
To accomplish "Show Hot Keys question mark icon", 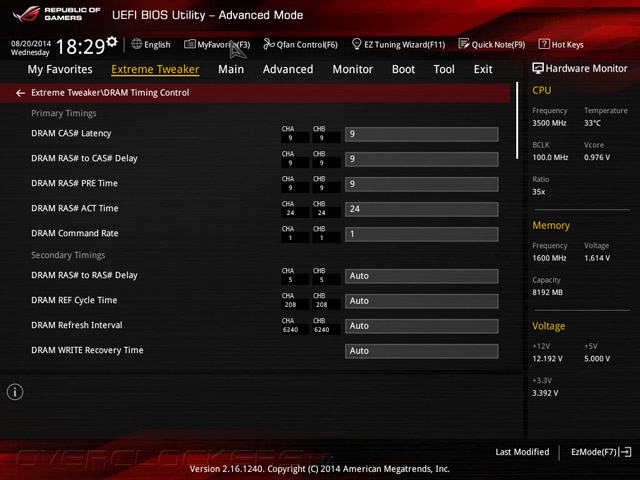I will [544, 44].
